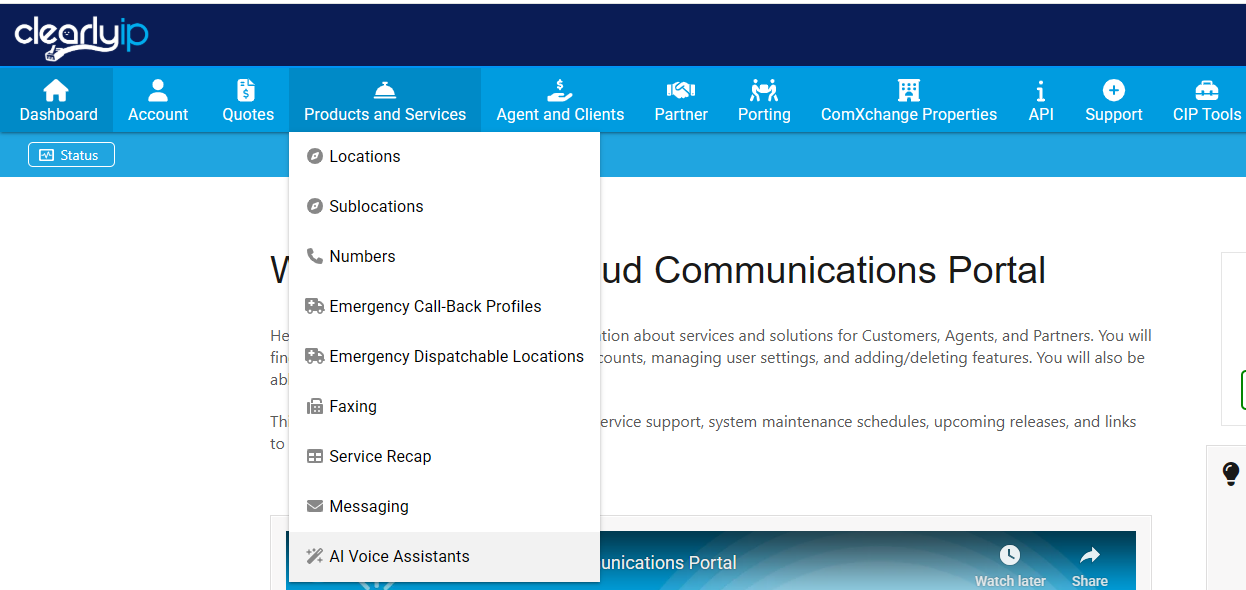
Task: Click the CIP Tools cloud icon
Action: (1207, 90)
